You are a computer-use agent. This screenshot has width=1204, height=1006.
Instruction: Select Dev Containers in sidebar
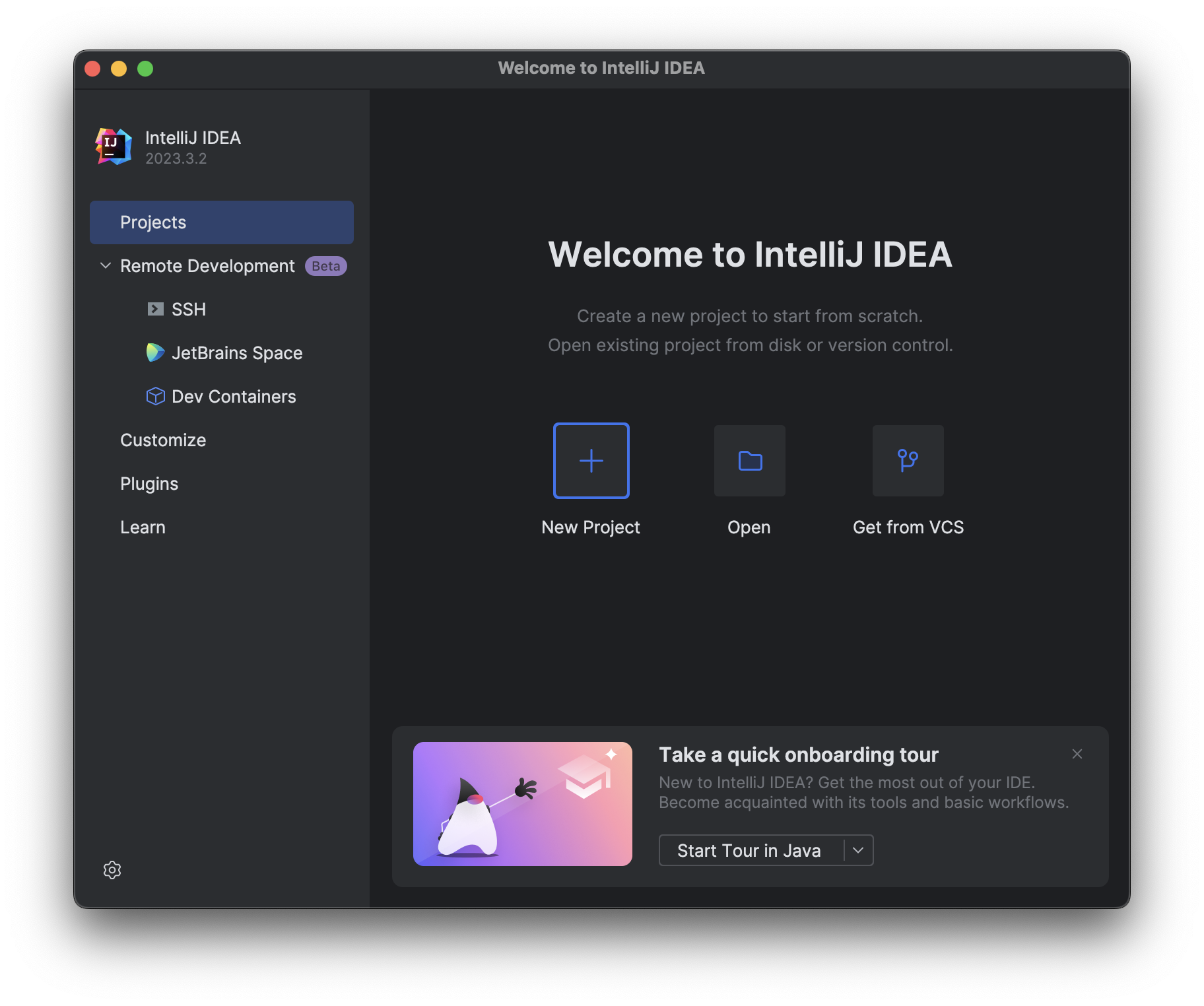234,397
